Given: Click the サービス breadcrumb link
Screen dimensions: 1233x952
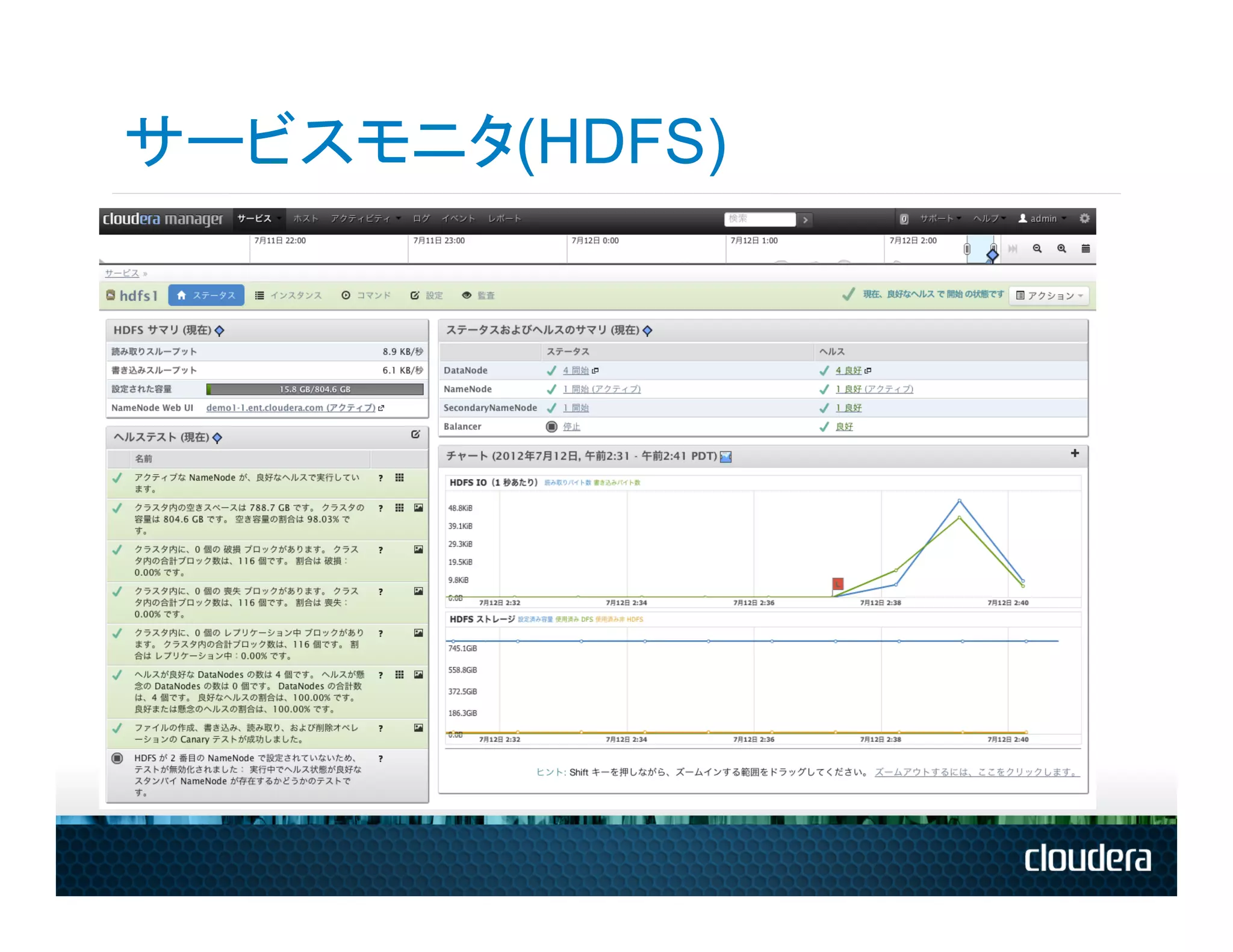Looking at the screenshot, I should tap(122, 273).
